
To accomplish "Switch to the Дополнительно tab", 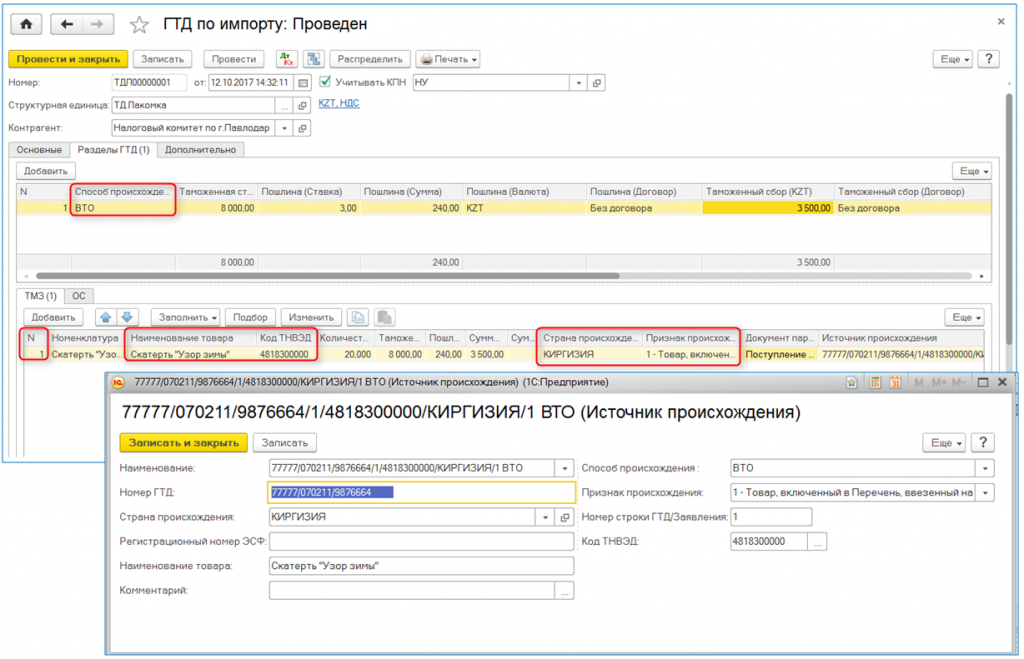I will tap(200, 150).
